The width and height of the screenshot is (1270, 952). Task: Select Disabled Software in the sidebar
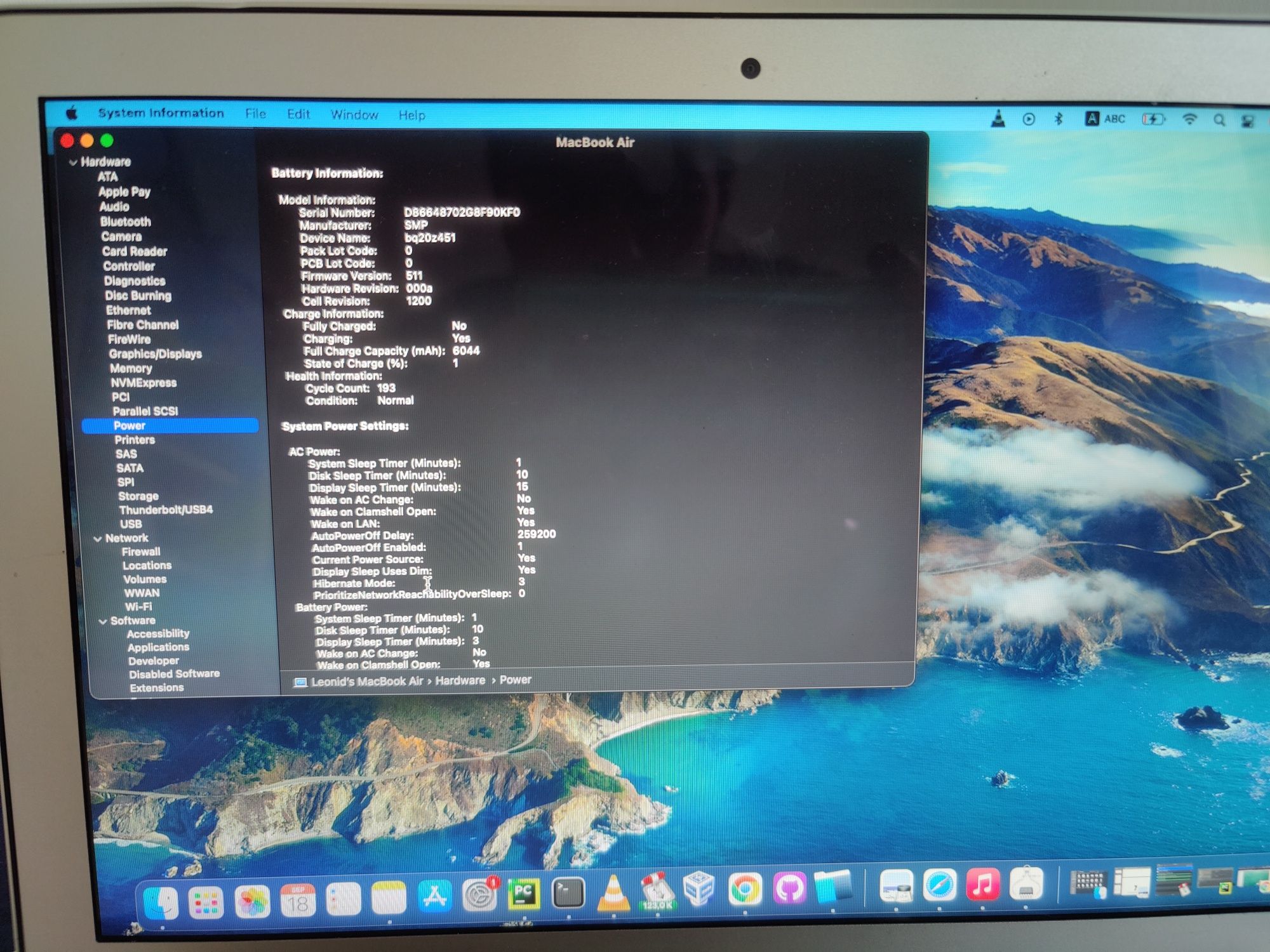coord(174,673)
